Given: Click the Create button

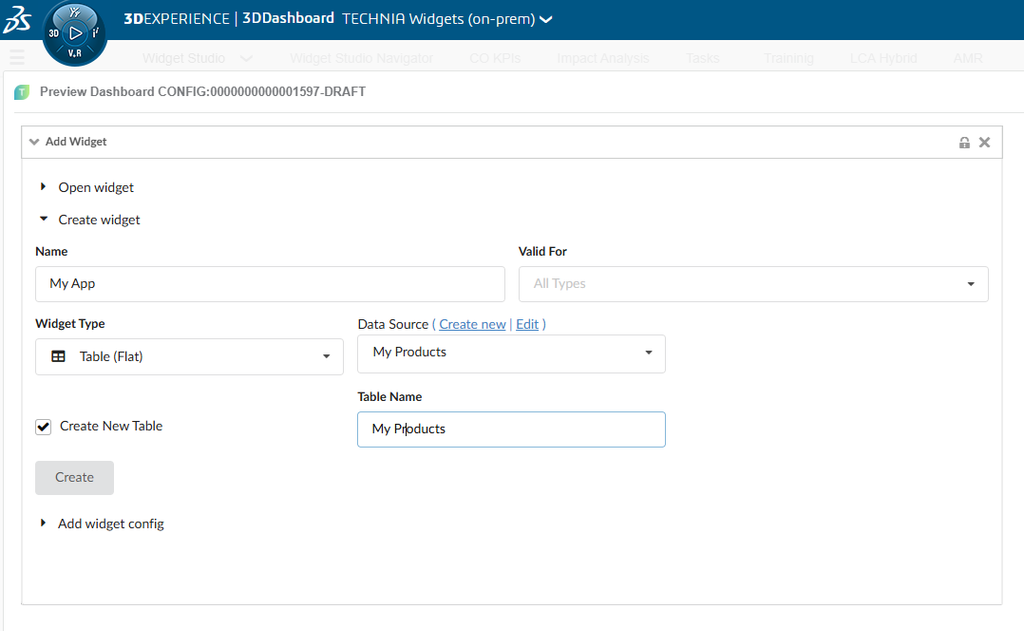Looking at the screenshot, I should pos(74,477).
